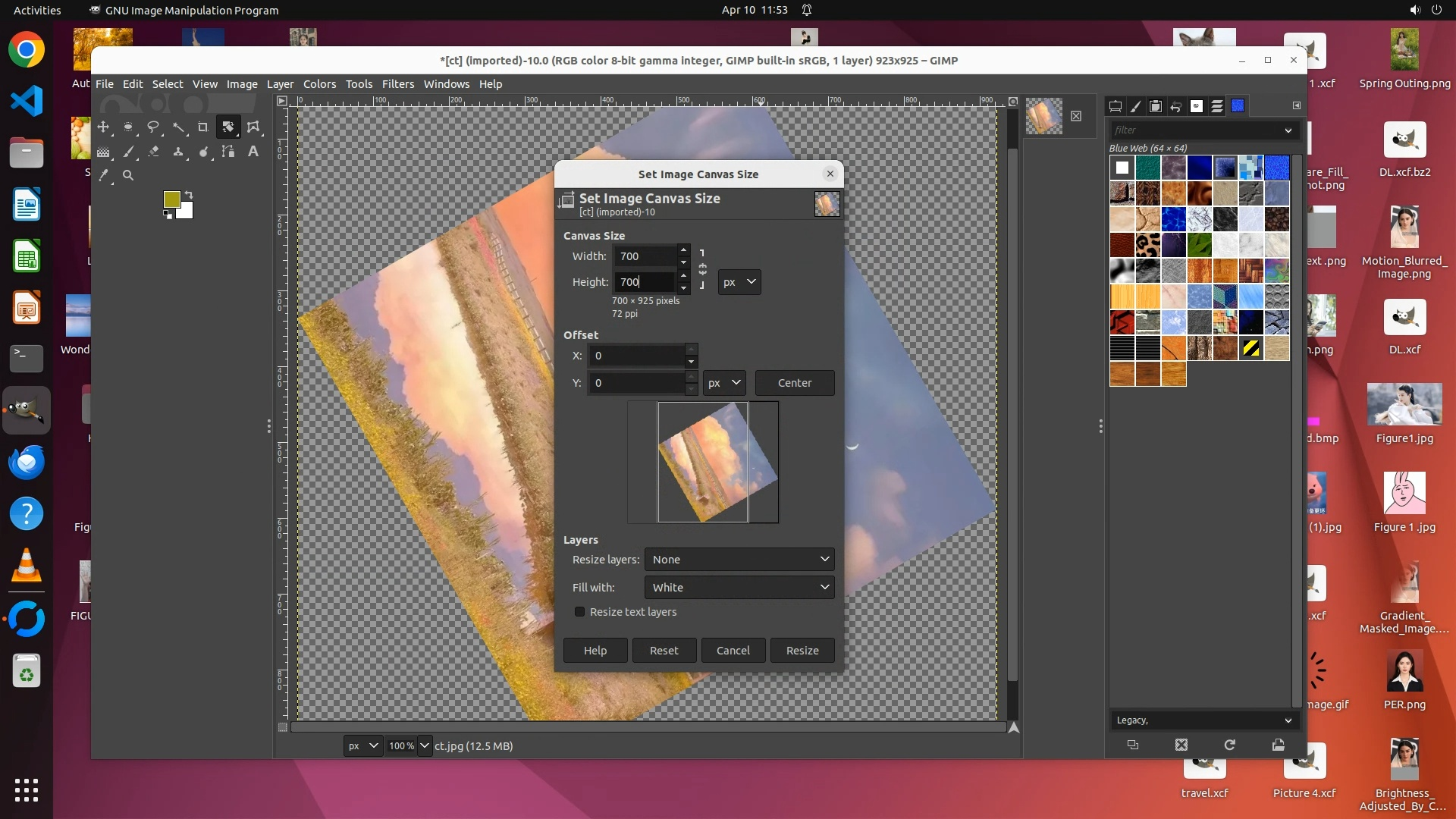The width and height of the screenshot is (1456, 819).
Task: Toggle the quick mask button at canvas corner
Action: click(x=282, y=727)
